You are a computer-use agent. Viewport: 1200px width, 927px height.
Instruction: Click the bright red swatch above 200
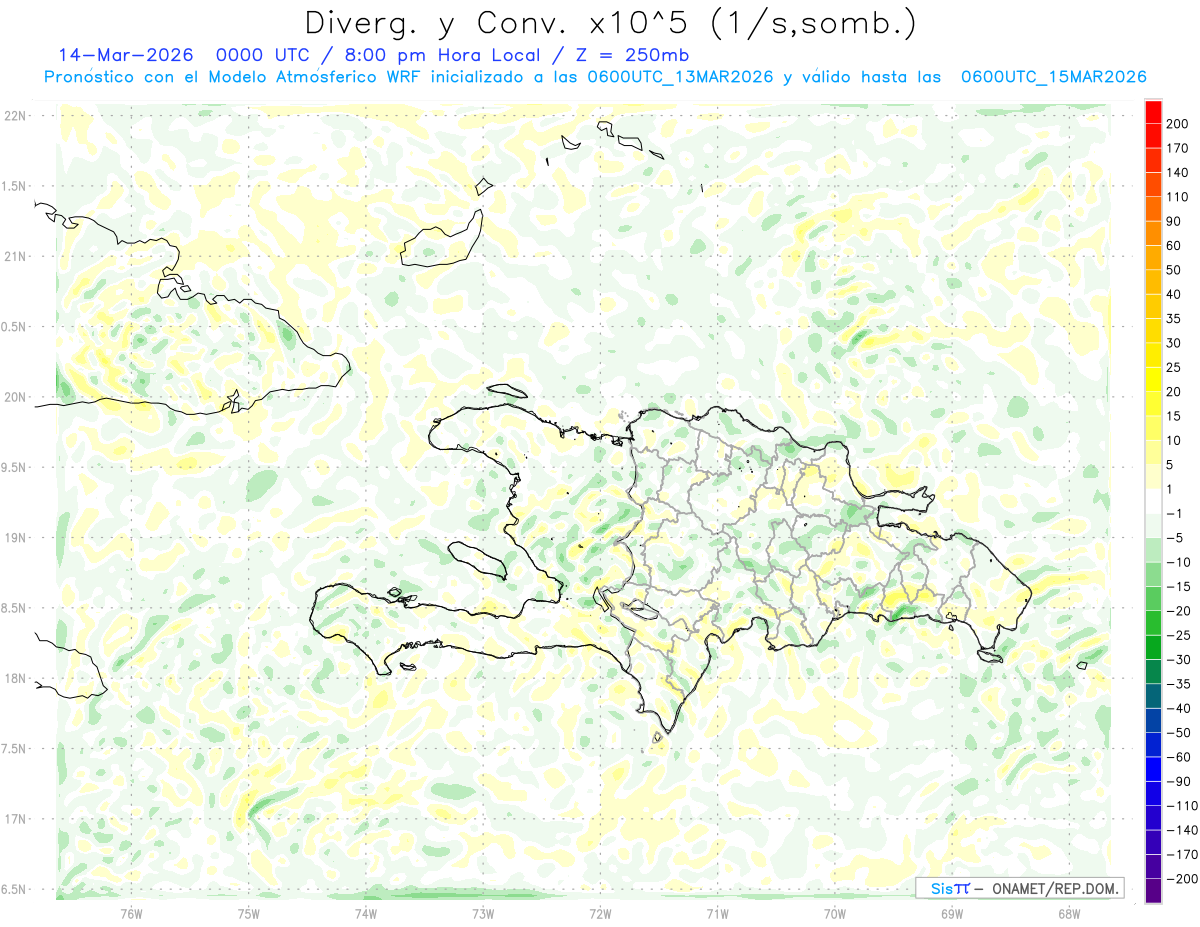coord(1153,112)
